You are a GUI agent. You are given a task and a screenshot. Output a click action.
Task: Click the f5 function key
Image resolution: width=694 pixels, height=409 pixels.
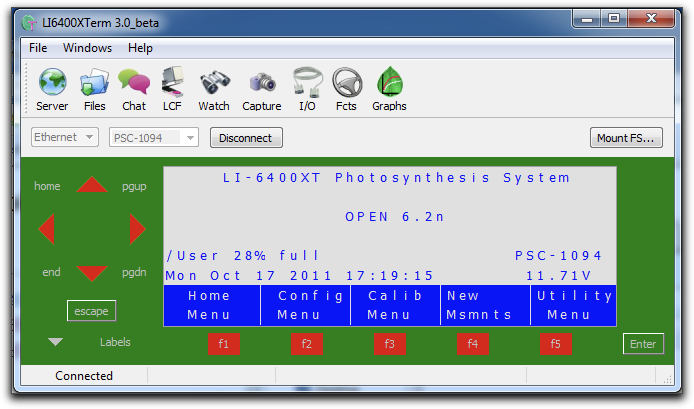(555, 344)
